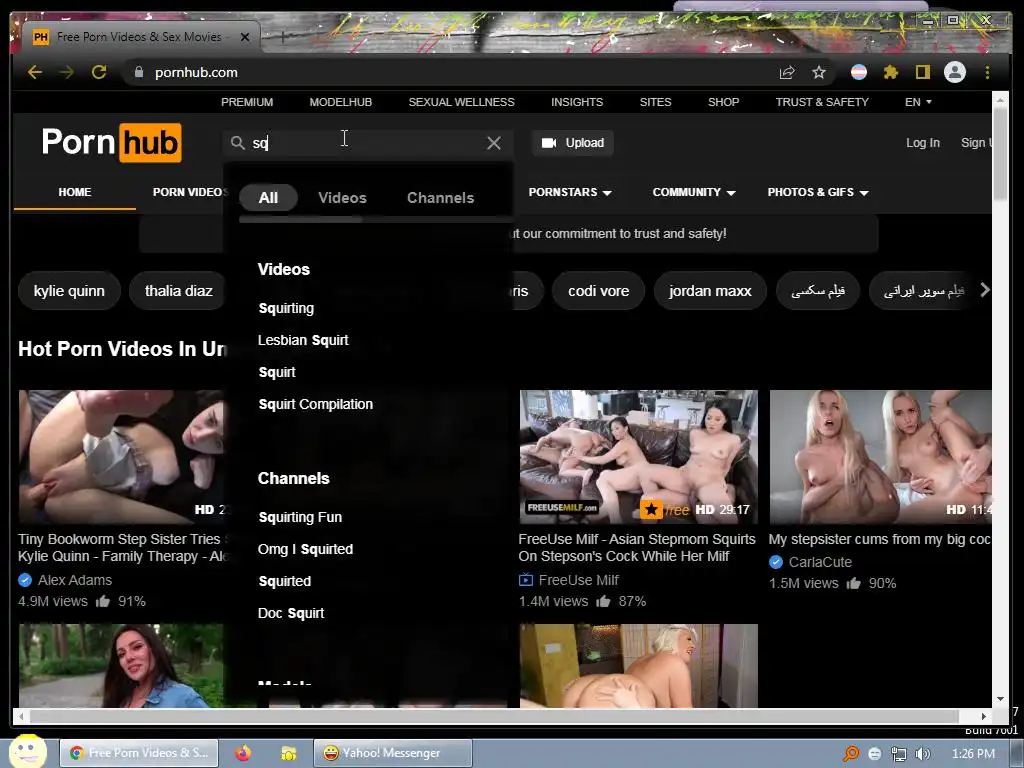Open the striped round extension icon
The height and width of the screenshot is (768, 1024).
tap(859, 72)
